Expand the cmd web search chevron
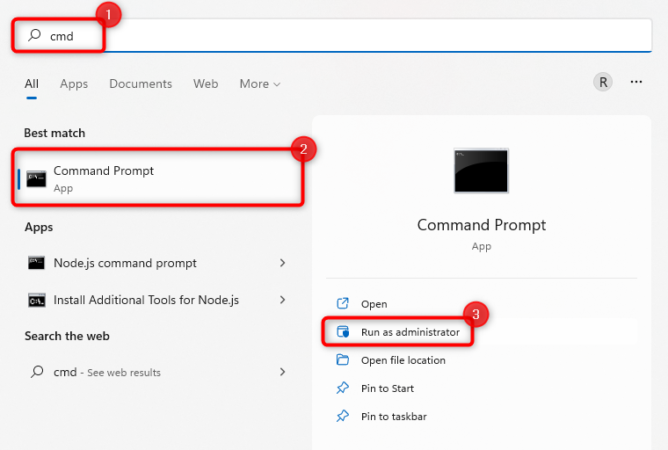Image resolution: width=668 pixels, height=450 pixels. click(283, 372)
